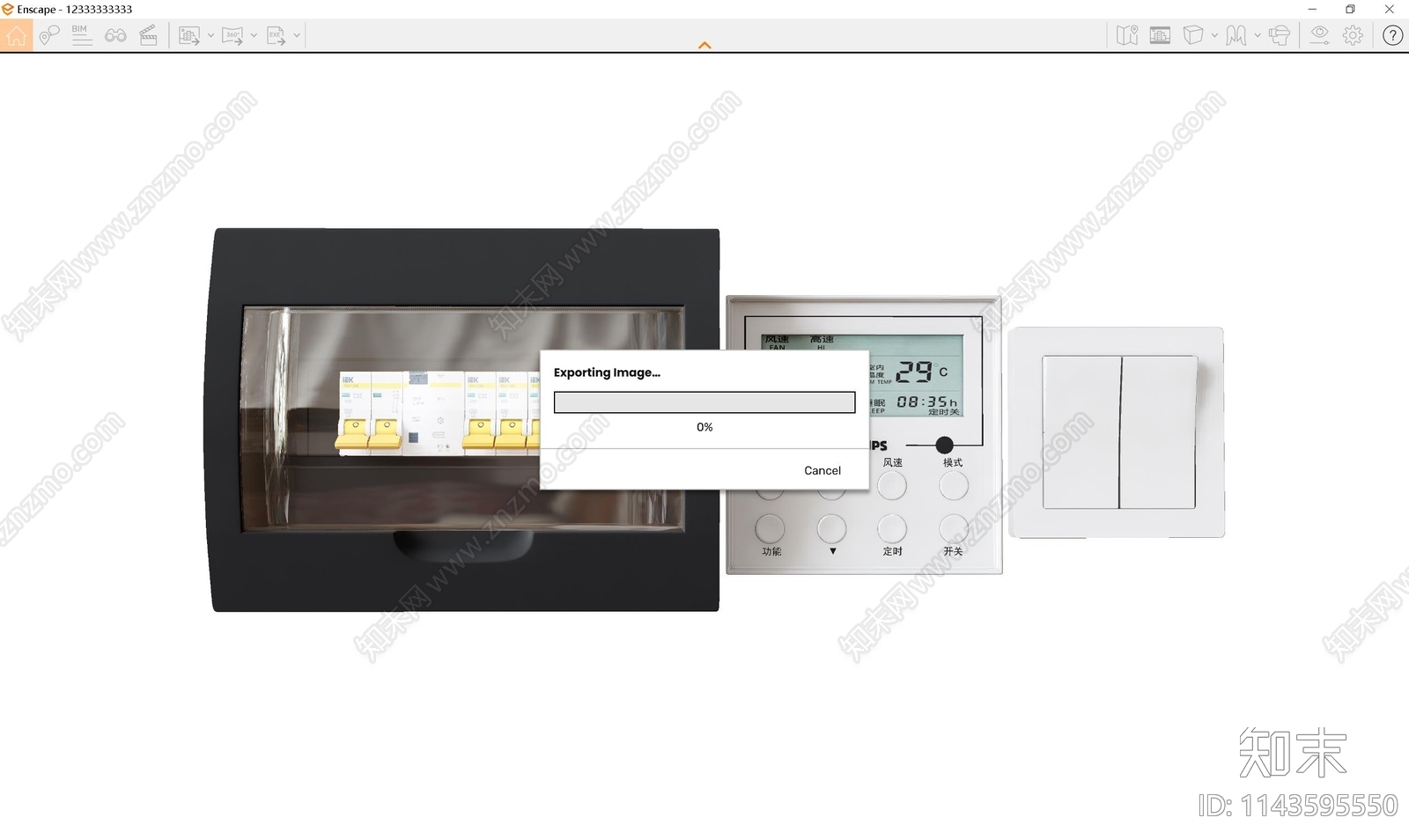Viewport: 1409px width, 840px height.
Task: Click the export progress bar
Action: [x=704, y=402]
